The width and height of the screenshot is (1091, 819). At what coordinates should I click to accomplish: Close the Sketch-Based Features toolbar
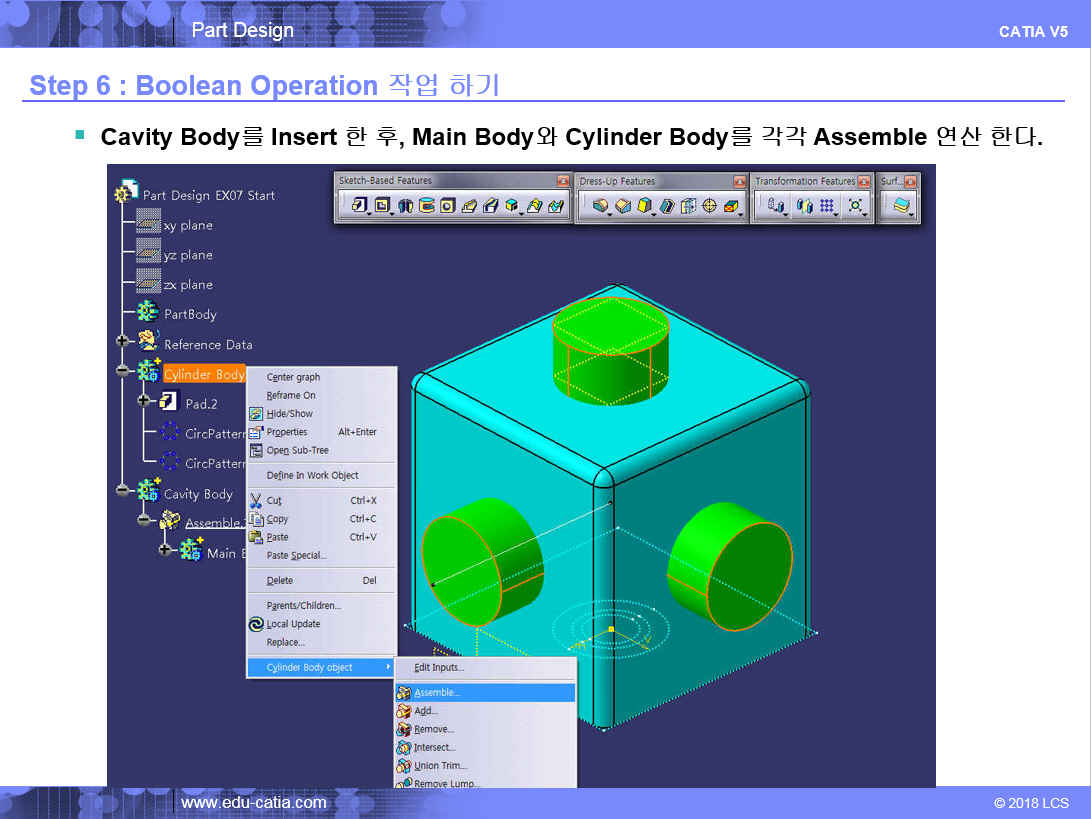point(562,181)
